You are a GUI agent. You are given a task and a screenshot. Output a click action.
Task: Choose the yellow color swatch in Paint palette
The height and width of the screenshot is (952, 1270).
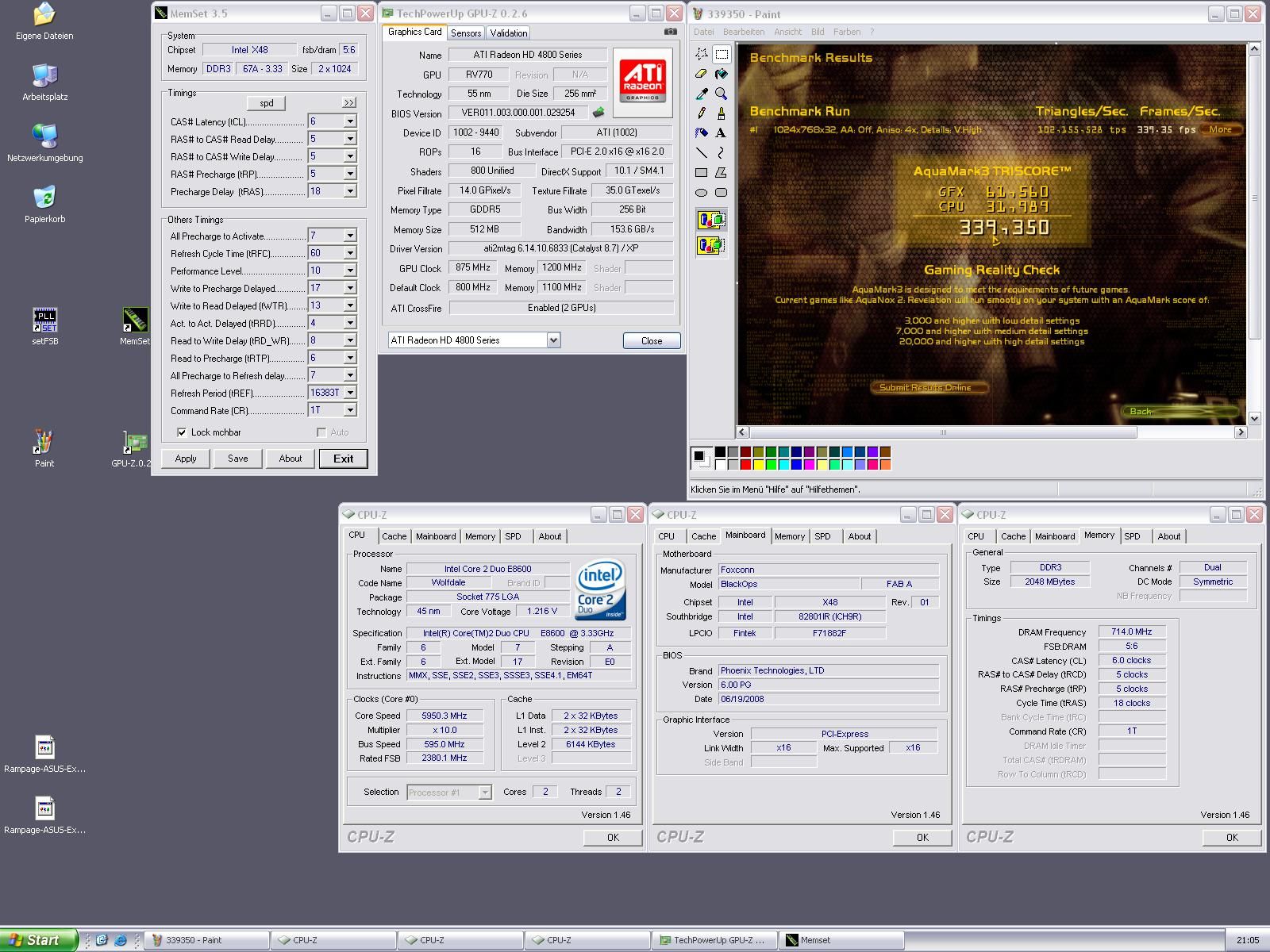tap(758, 464)
